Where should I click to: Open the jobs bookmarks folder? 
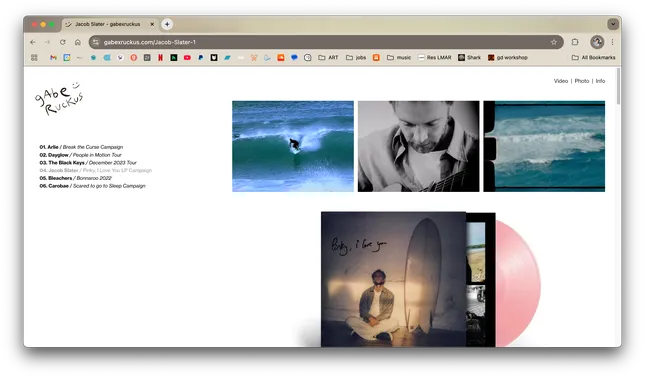click(x=356, y=58)
